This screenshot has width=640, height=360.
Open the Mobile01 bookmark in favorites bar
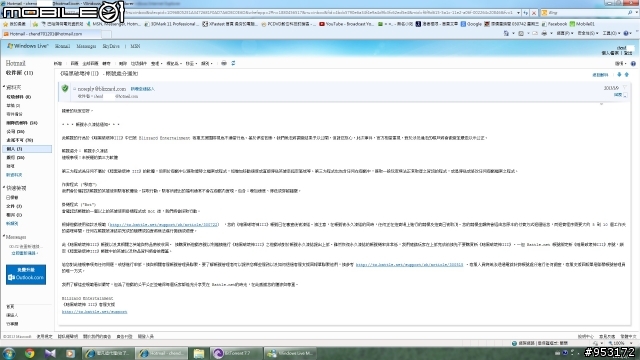(x=582, y=24)
